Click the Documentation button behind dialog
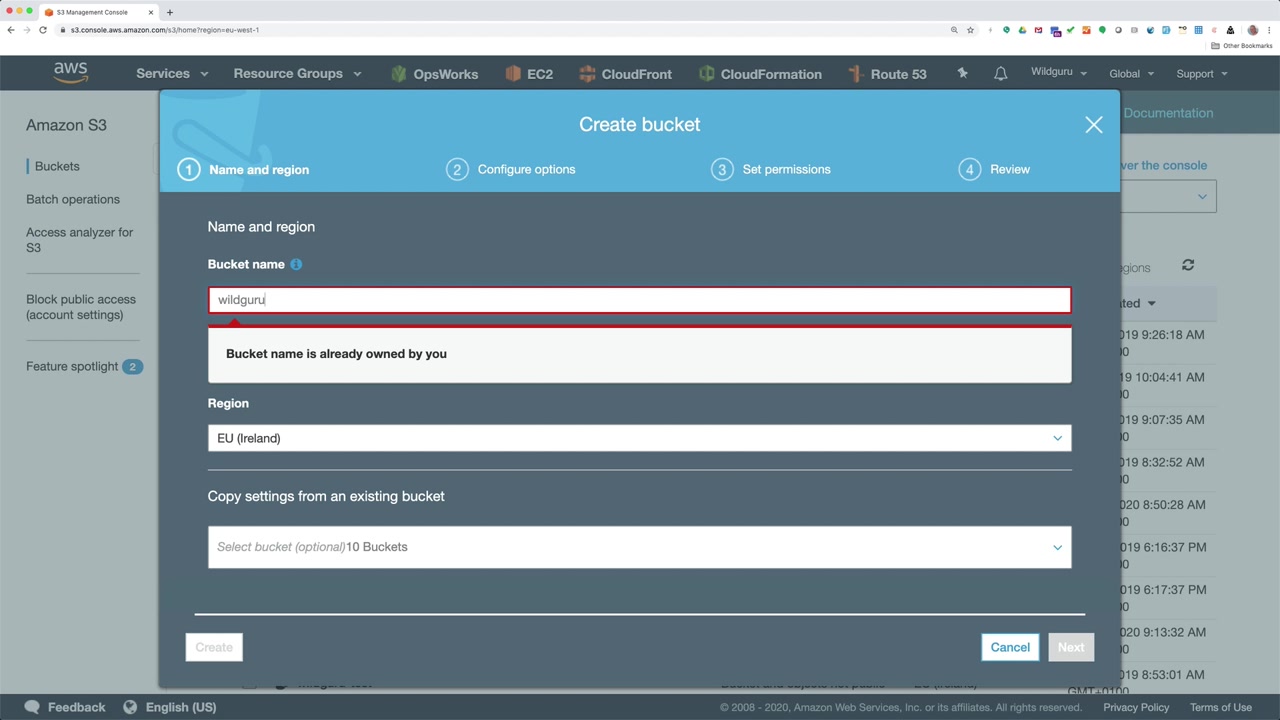The width and height of the screenshot is (1280, 720). click(1168, 113)
